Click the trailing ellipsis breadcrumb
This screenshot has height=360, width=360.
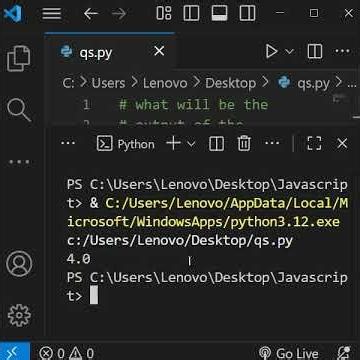[x=351, y=85]
